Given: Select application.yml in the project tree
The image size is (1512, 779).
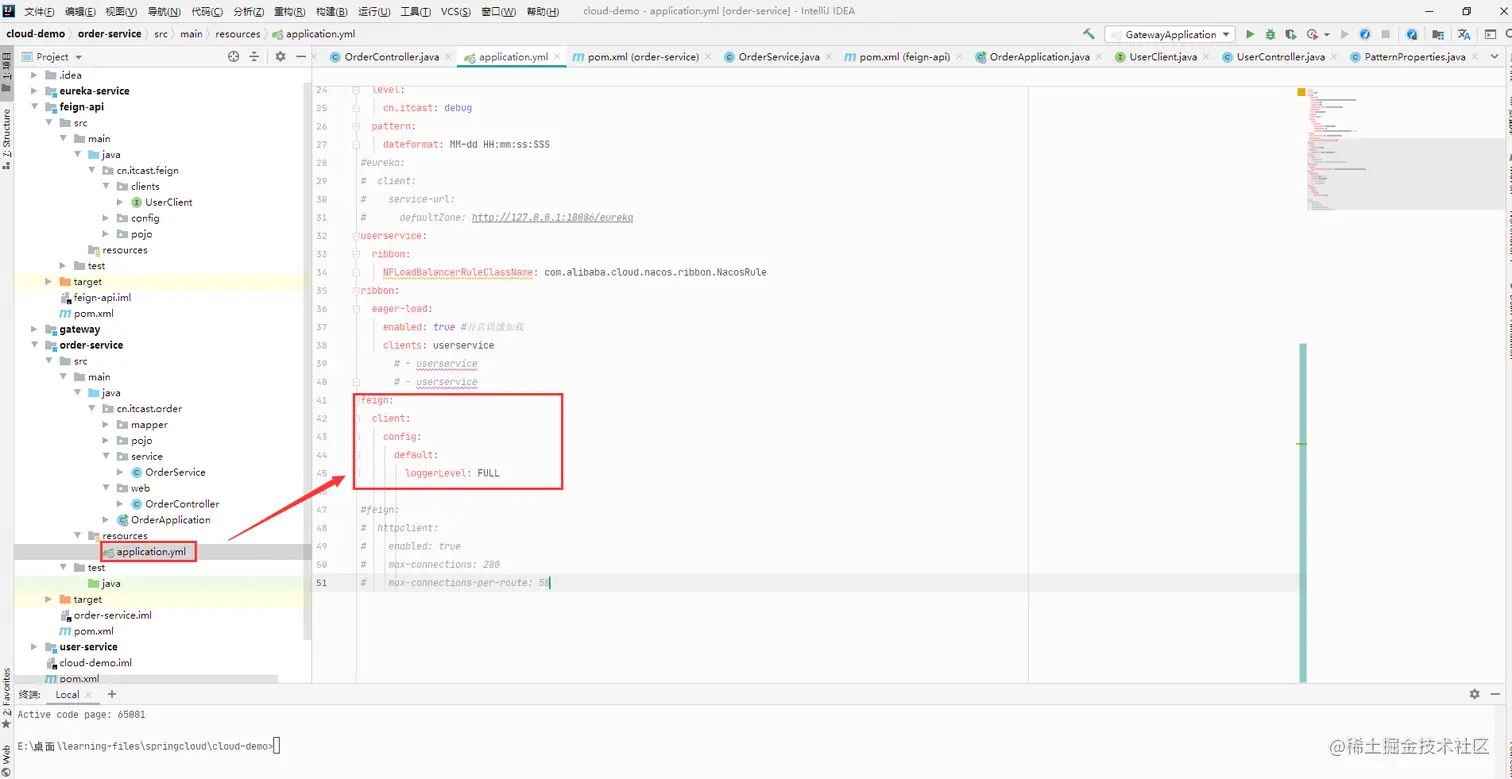Looking at the screenshot, I should click(x=150, y=552).
